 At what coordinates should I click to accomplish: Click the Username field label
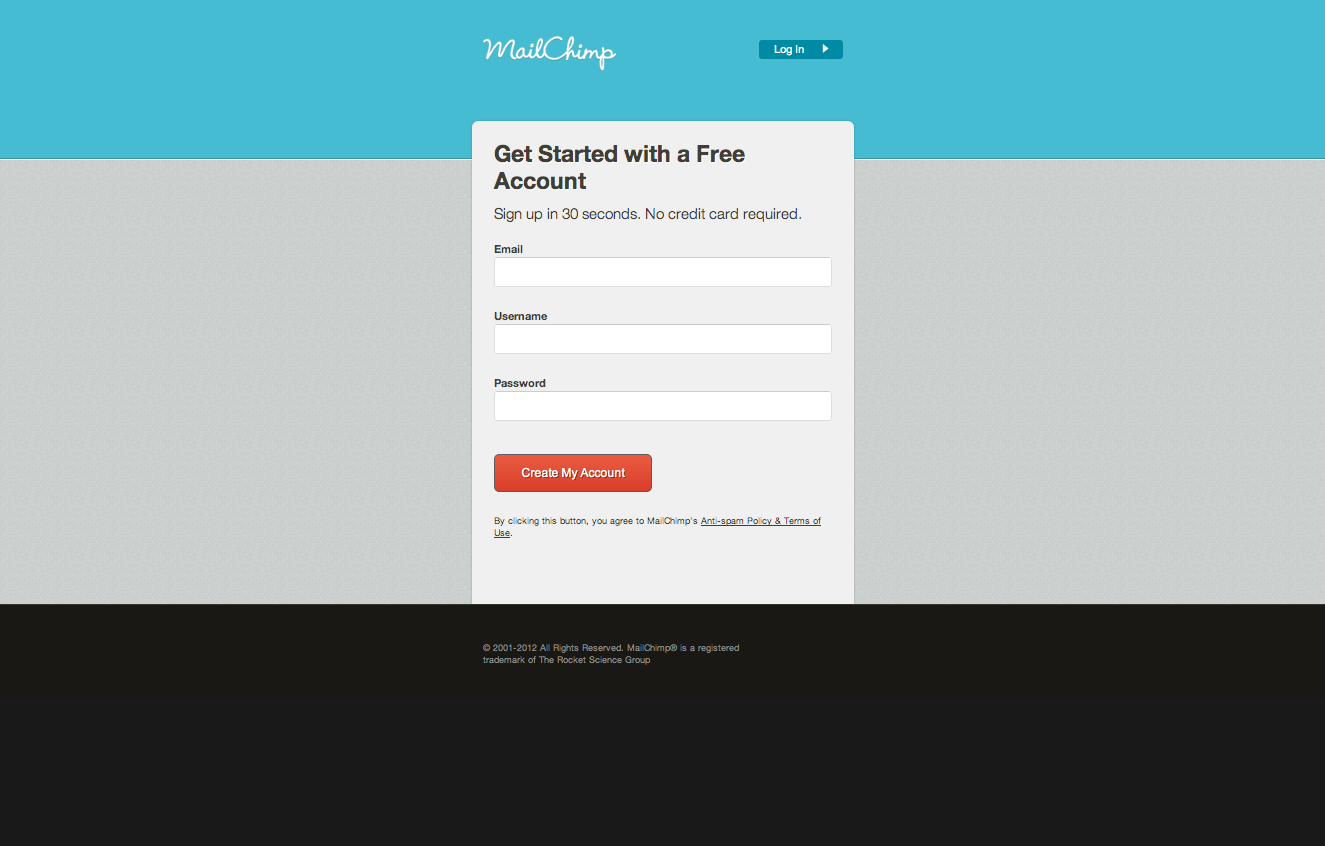click(x=520, y=316)
